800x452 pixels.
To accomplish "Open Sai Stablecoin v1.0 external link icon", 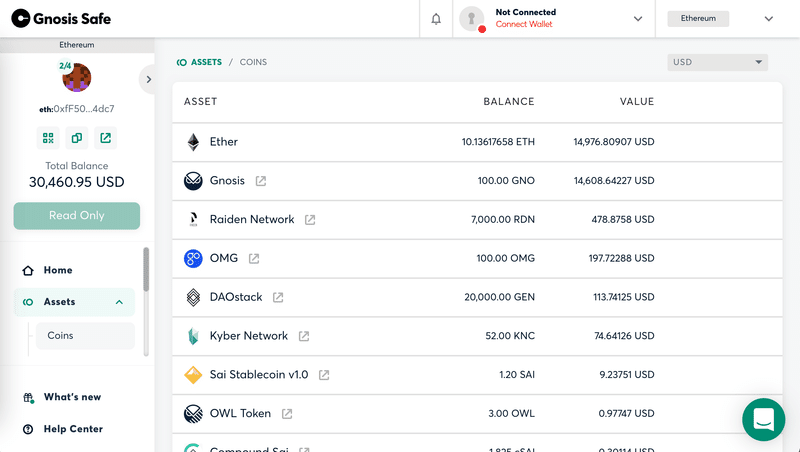I will click(x=324, y=374).
